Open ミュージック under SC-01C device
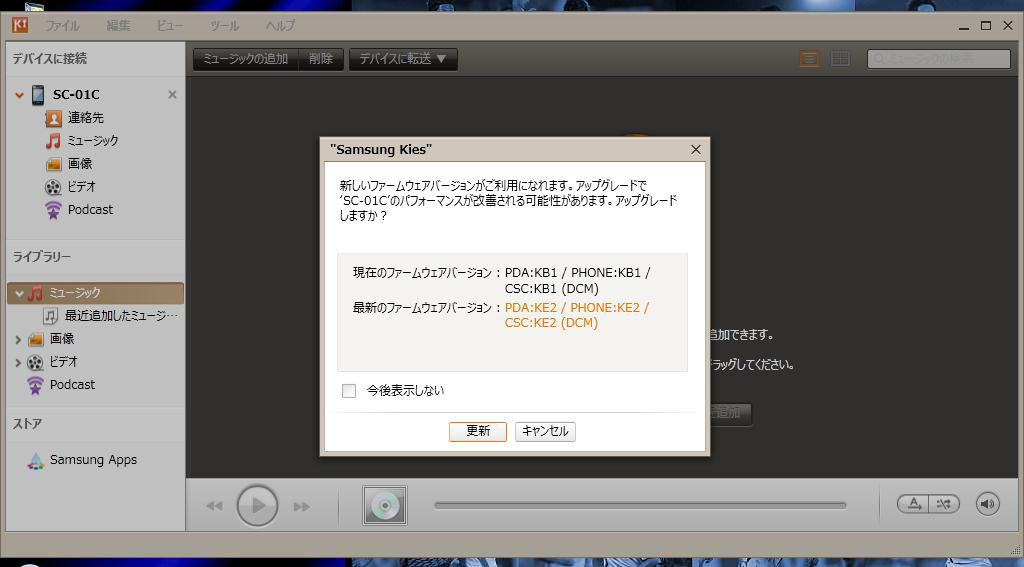The image size is (1024, 567). point(93,140)
